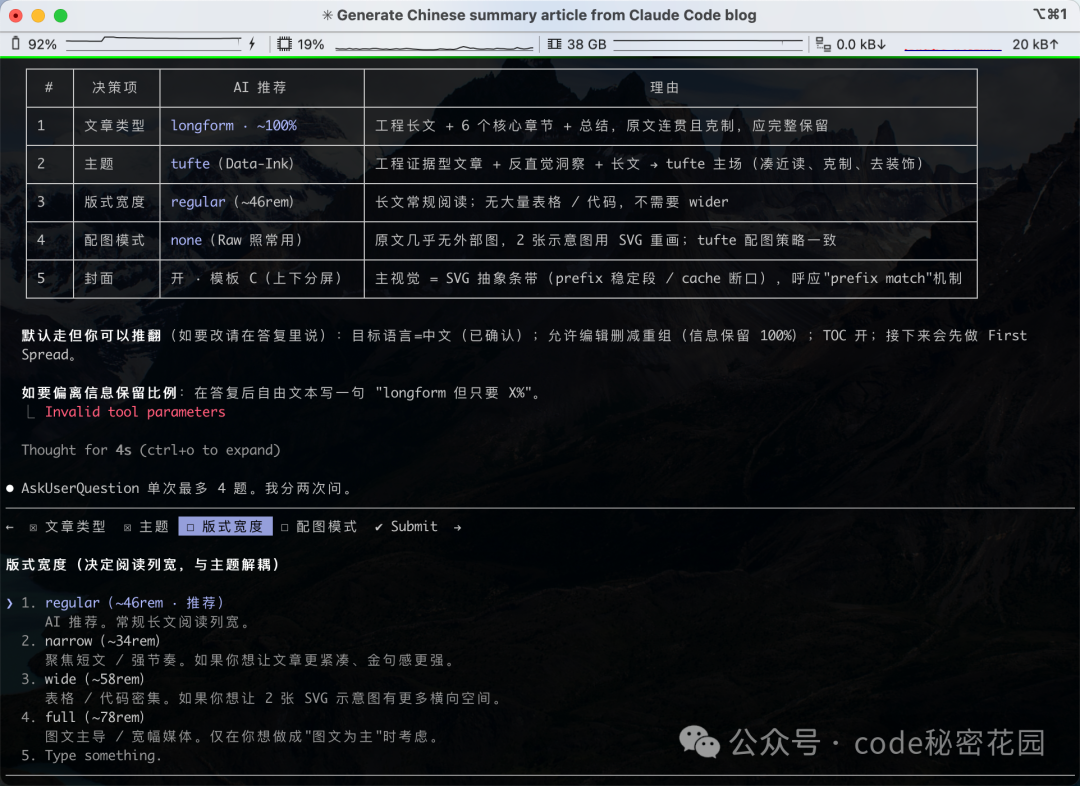This screenshot has height=786, width=1080.
Task: Toggle the checked box beside 主题
Action: tap(127, 528)
